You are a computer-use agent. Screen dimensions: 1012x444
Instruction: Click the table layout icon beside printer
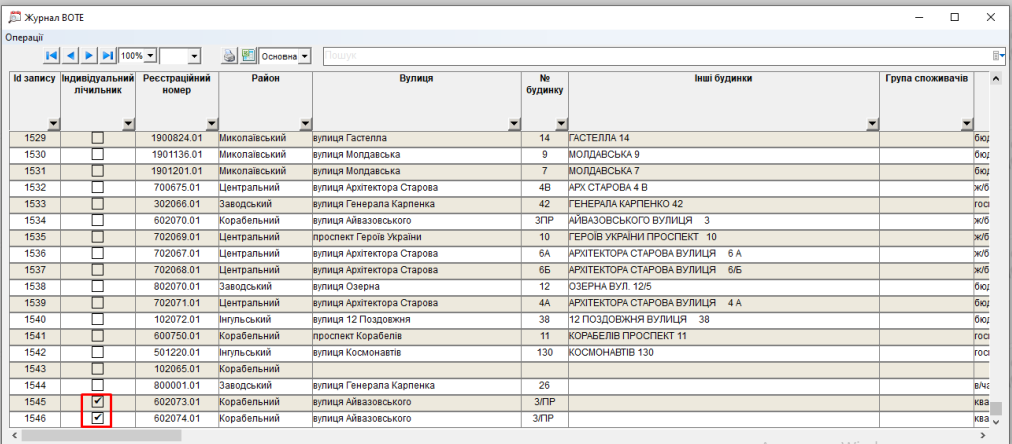click(248, 56)
